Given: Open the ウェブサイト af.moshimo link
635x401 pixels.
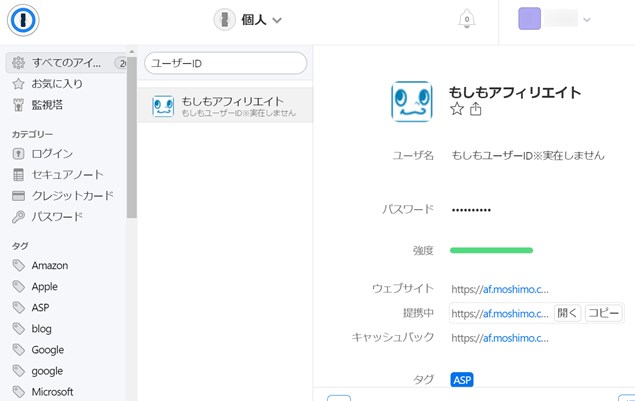Looking at the screenshot, I should (500, 289).
